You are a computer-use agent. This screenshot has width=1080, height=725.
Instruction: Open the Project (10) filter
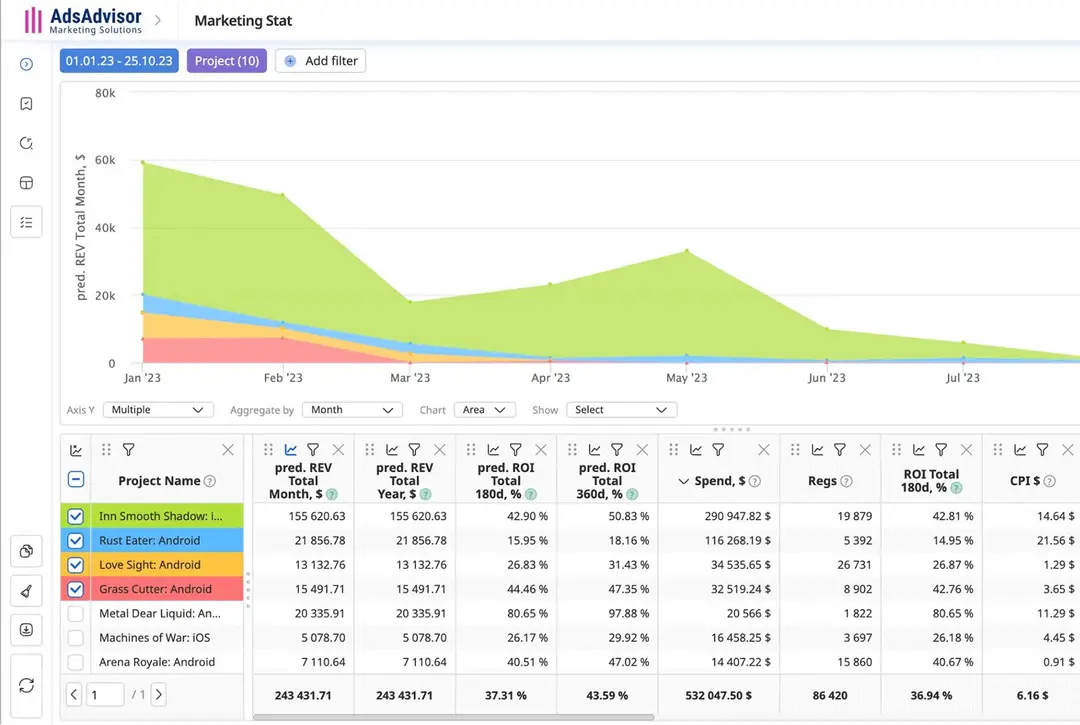pos(227,61)
